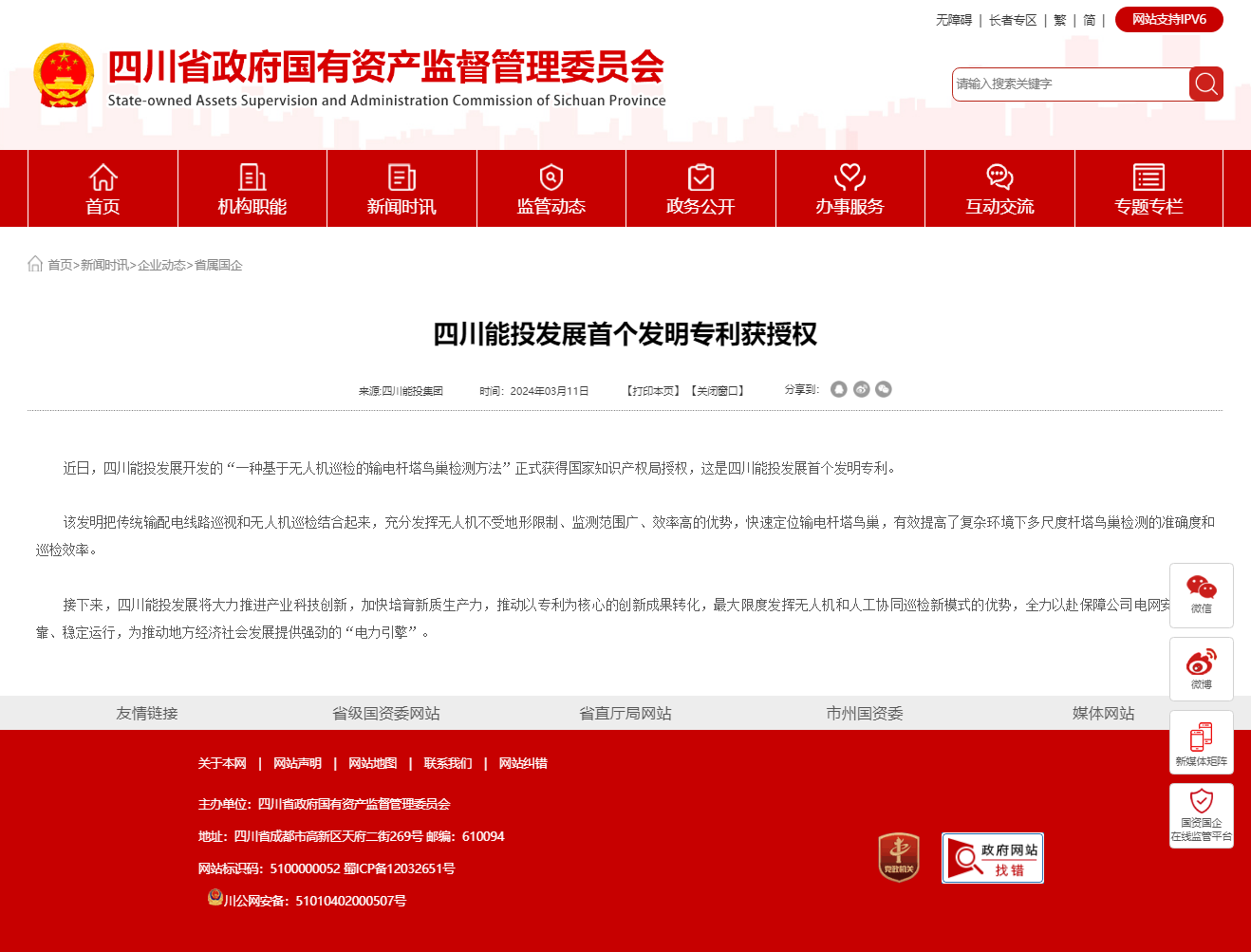Click the 网站纠错 footer link
Screen dimensions: 1251x952
tap(523, 763)
